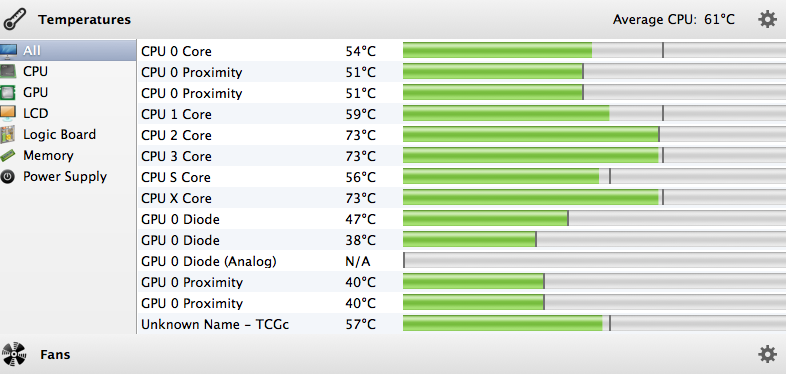Click the 56°C value for CPU S Core
Viewport: 786px width, 375px height.
click(360, 177)
